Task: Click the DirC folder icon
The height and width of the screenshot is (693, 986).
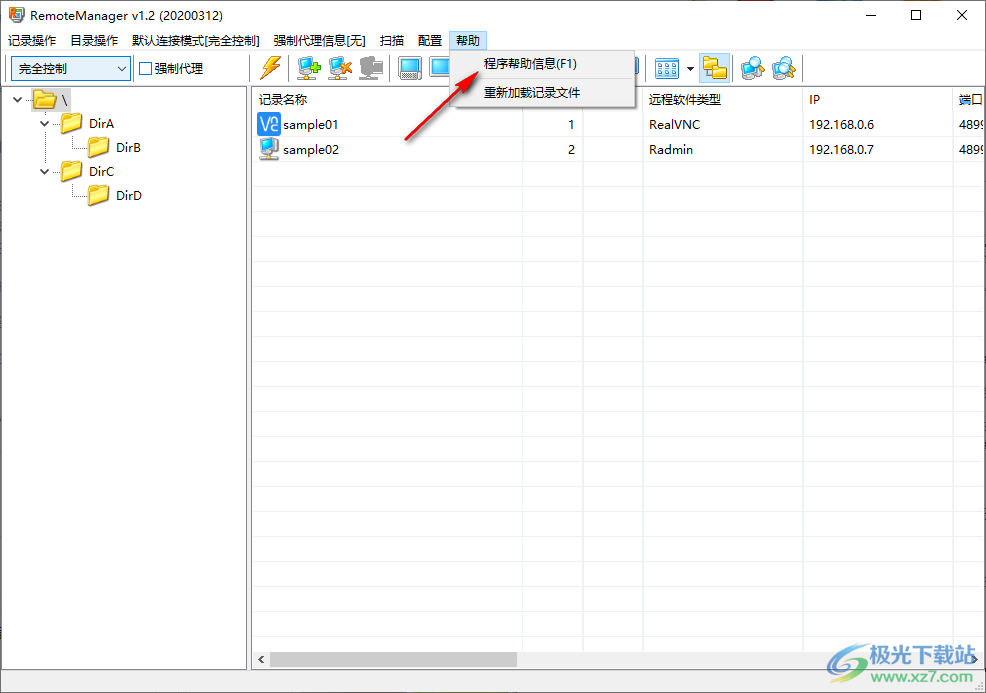Action: click(x=71, y=171)
